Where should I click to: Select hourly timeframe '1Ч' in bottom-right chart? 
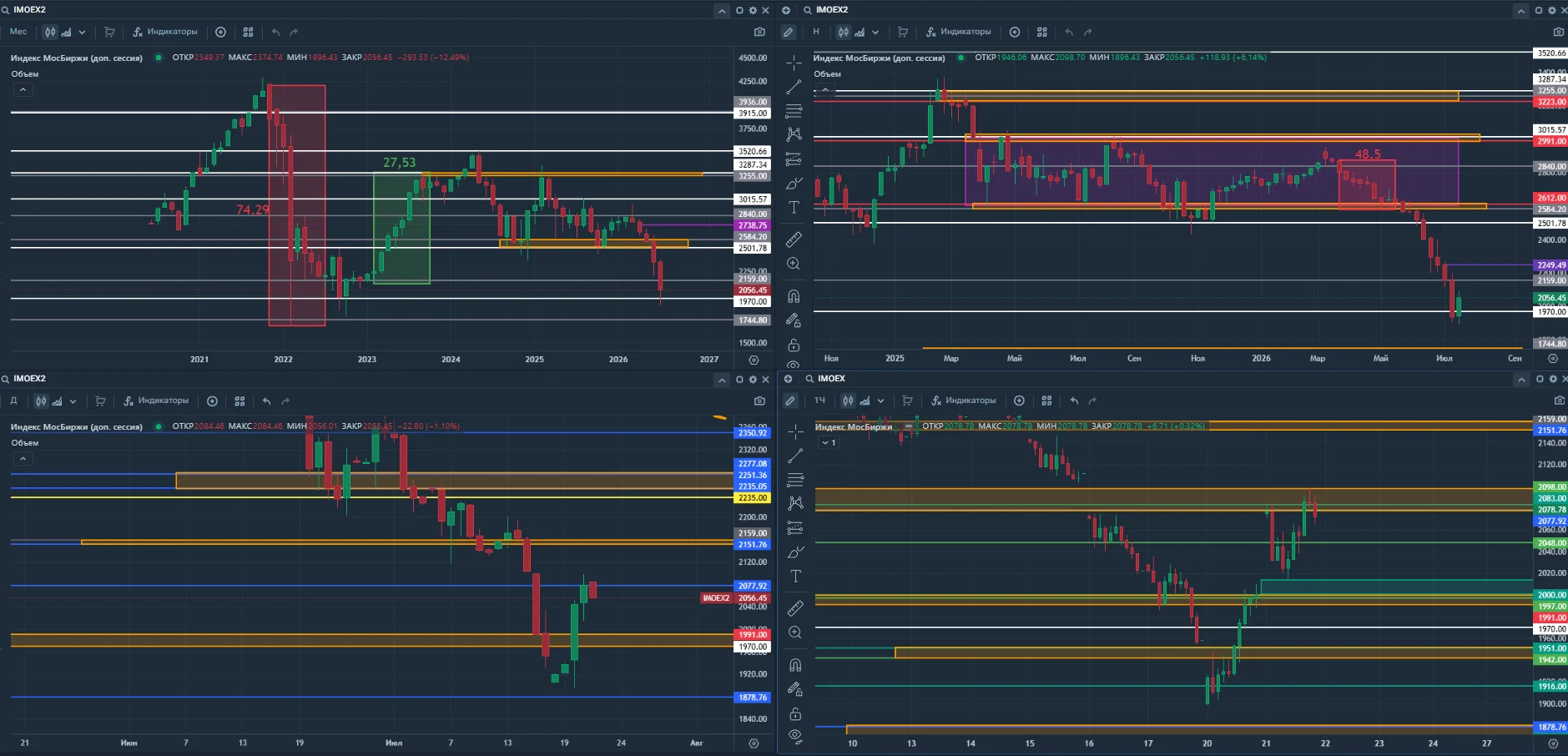tap(819, 401)
